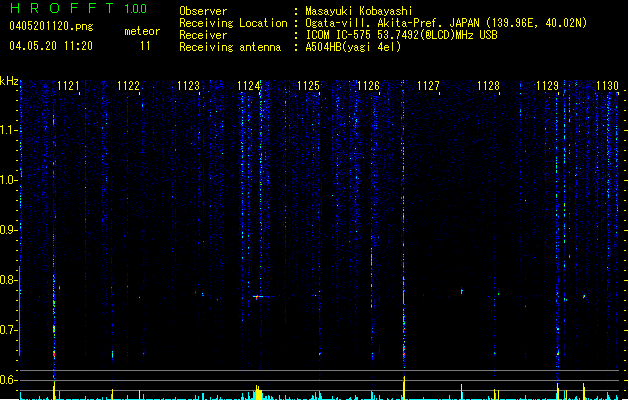
Task: Click the 'Receiver' field label
Action: click(203, 35)
